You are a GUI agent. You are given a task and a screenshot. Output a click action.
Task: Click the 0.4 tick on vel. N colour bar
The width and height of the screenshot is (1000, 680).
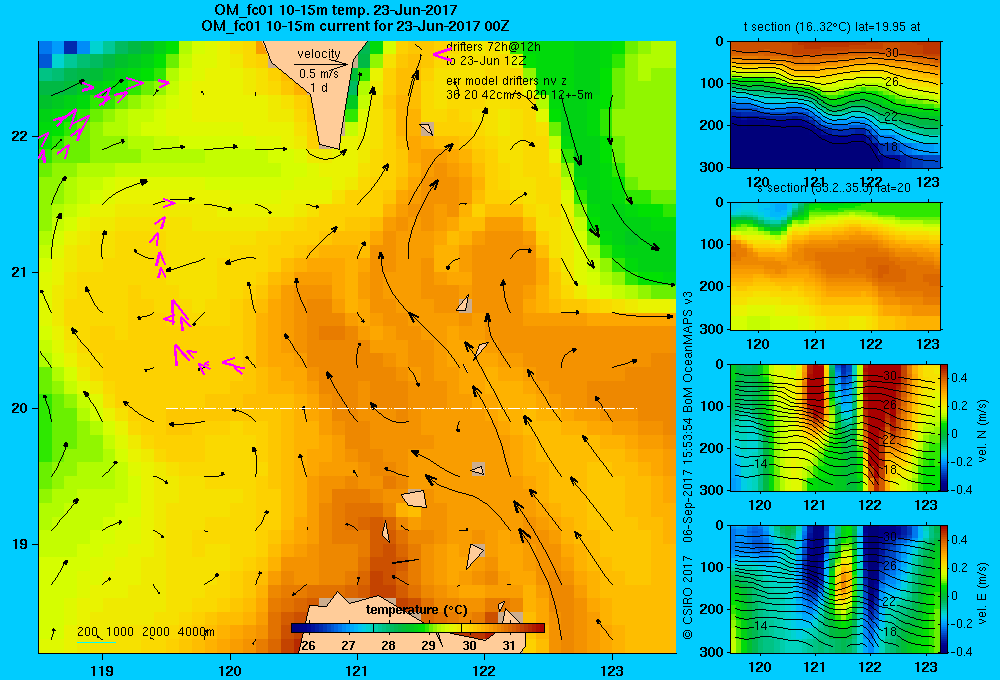point(960,378)
